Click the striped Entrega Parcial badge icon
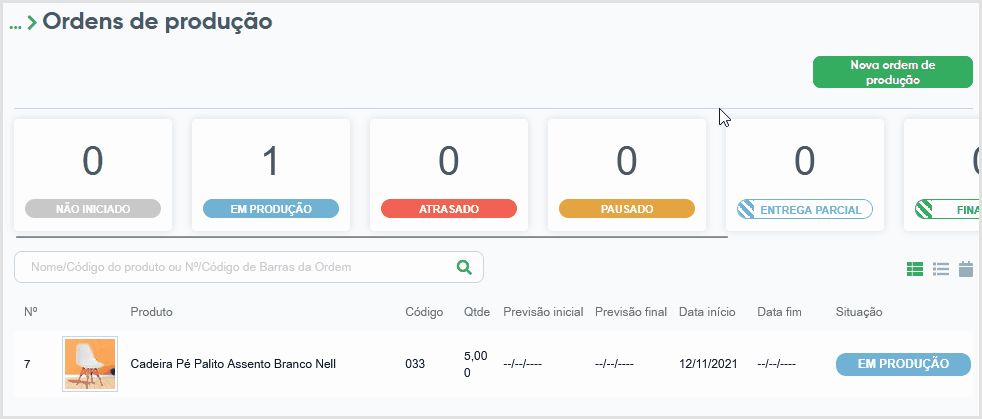The height and width of the screenshot is (419, 982). (745, 209)
